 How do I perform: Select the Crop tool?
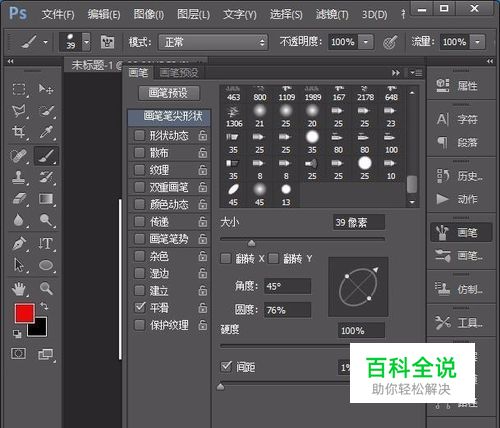(19, 132)
